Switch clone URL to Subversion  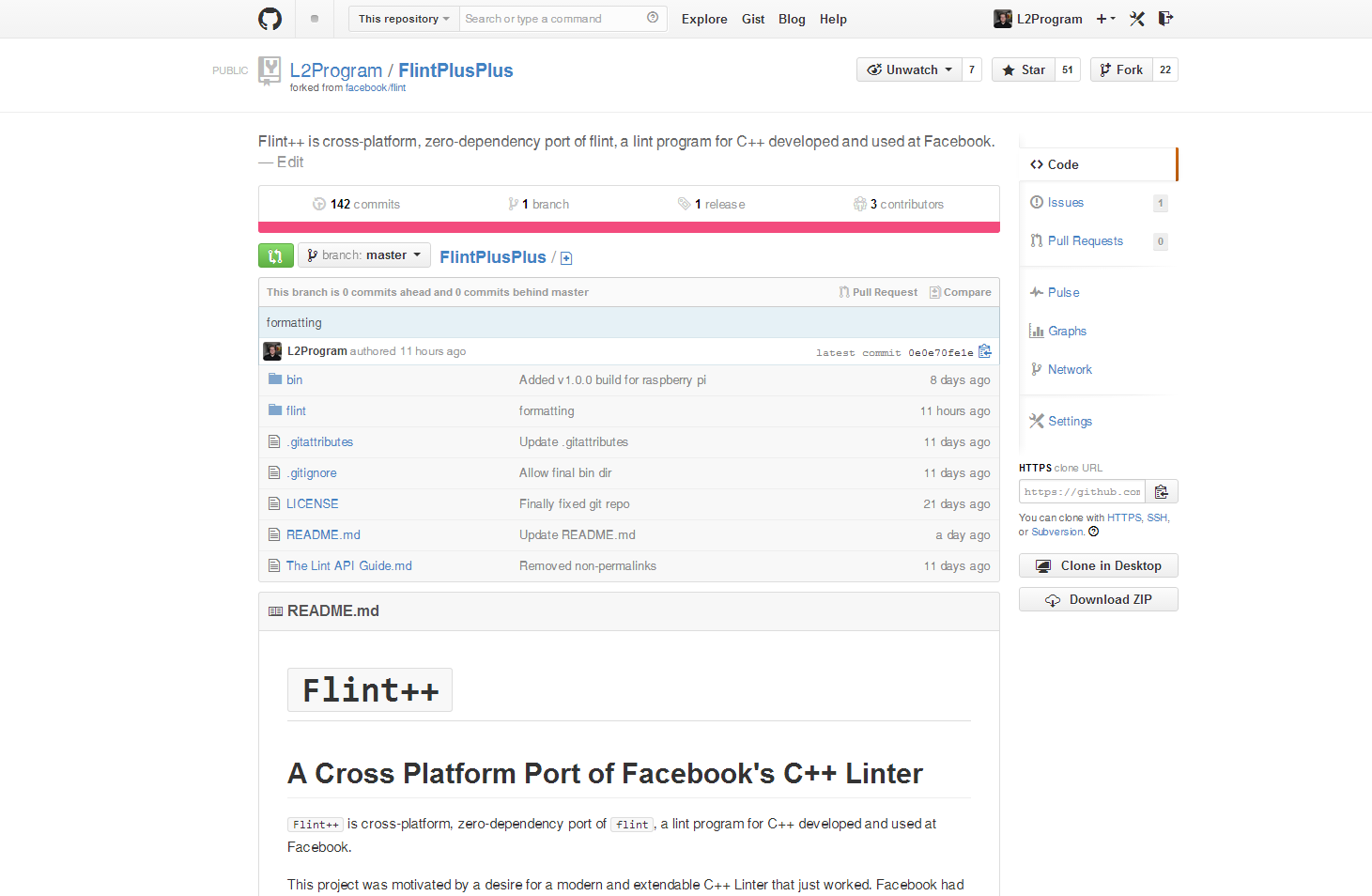click(x=1057, y=532)
